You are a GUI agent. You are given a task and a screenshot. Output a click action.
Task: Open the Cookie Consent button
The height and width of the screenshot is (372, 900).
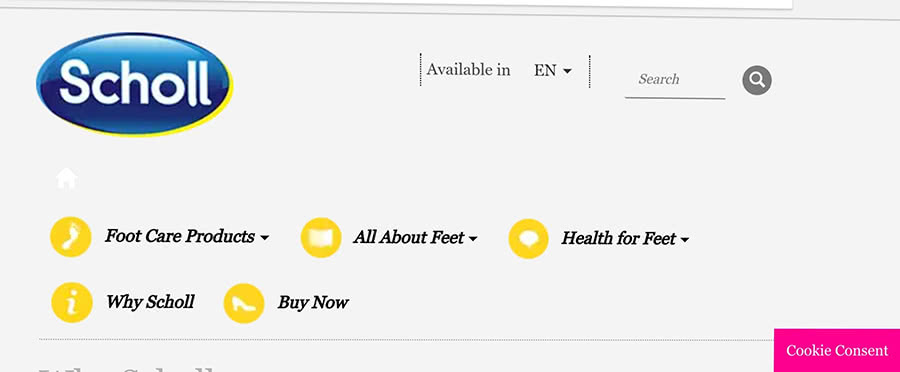[837, 350]
